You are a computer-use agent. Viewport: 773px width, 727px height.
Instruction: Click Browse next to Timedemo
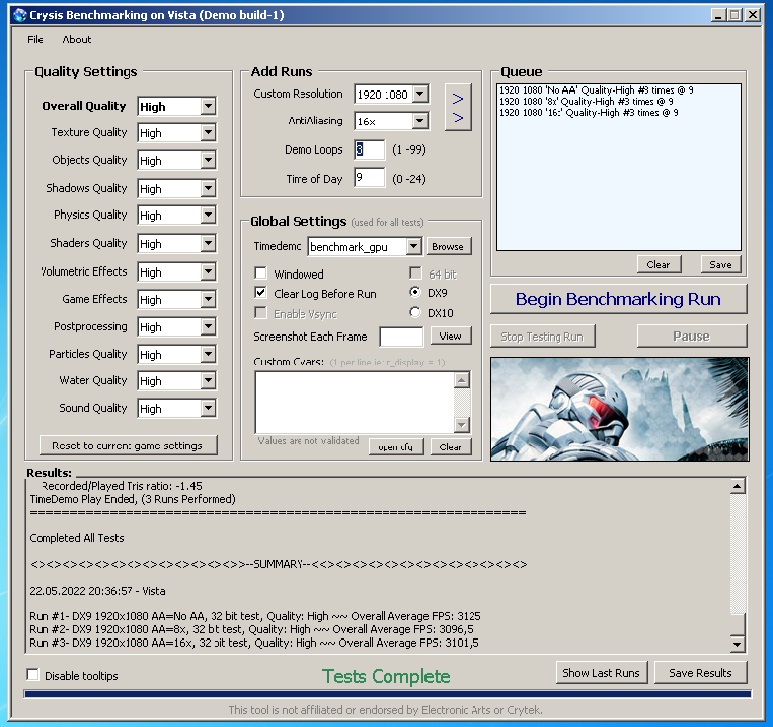(448, 246)
